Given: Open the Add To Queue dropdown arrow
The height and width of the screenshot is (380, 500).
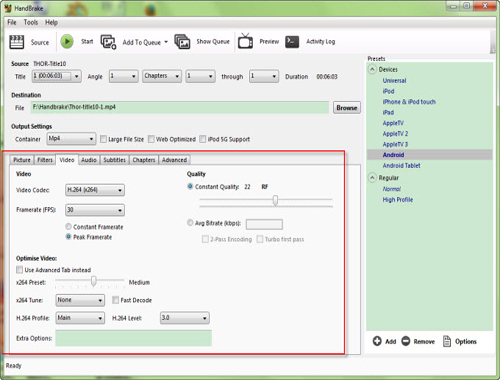Looking at the screenshot, I should (x=166, y=42).
